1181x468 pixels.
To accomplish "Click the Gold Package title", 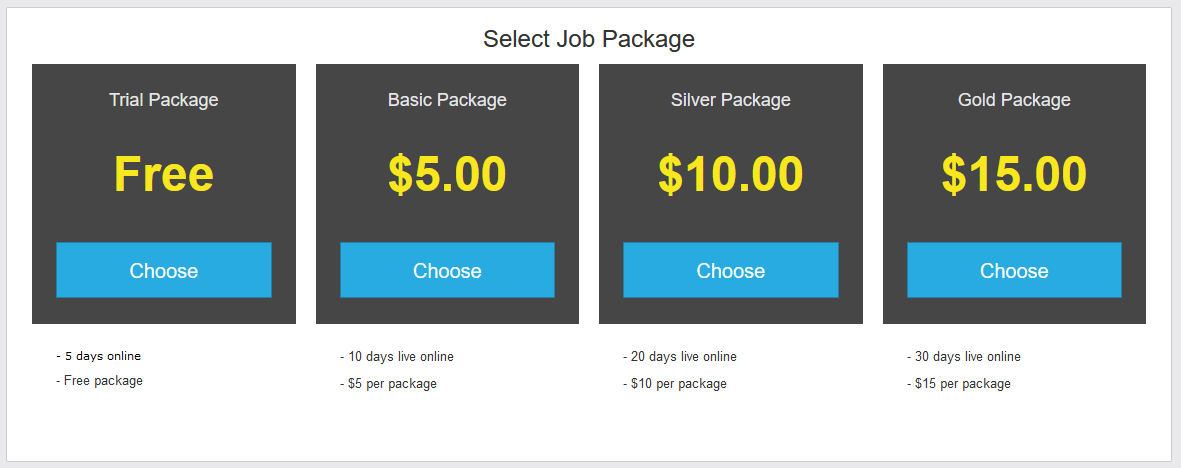I will (1014, 100).
